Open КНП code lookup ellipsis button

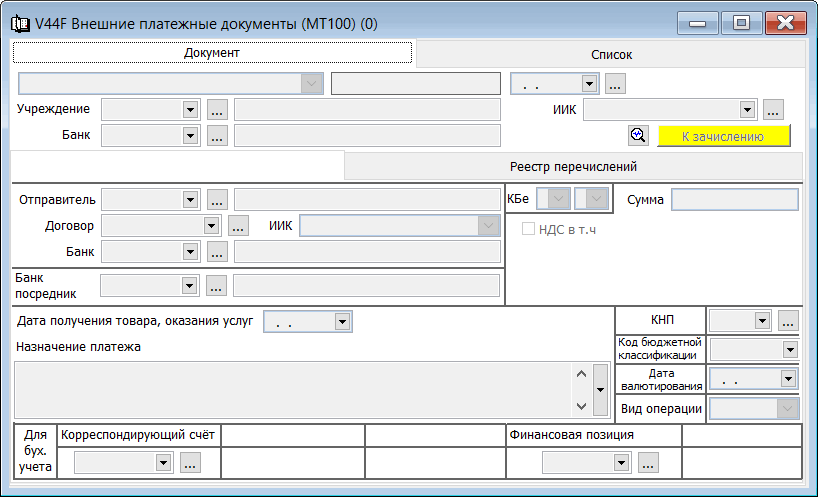(x=788, y=321)
